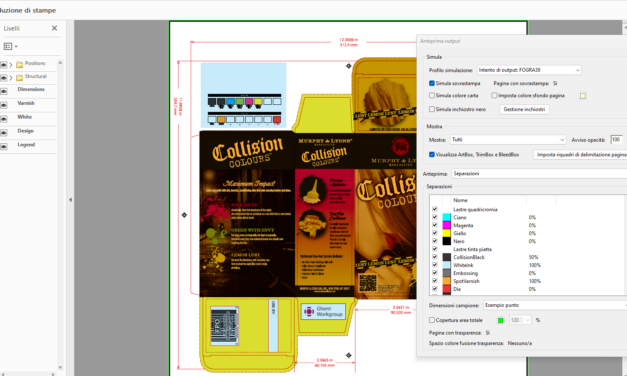Select the Structural folder icon
This screenshot has width=627, height=376.
tap(19, 78)
